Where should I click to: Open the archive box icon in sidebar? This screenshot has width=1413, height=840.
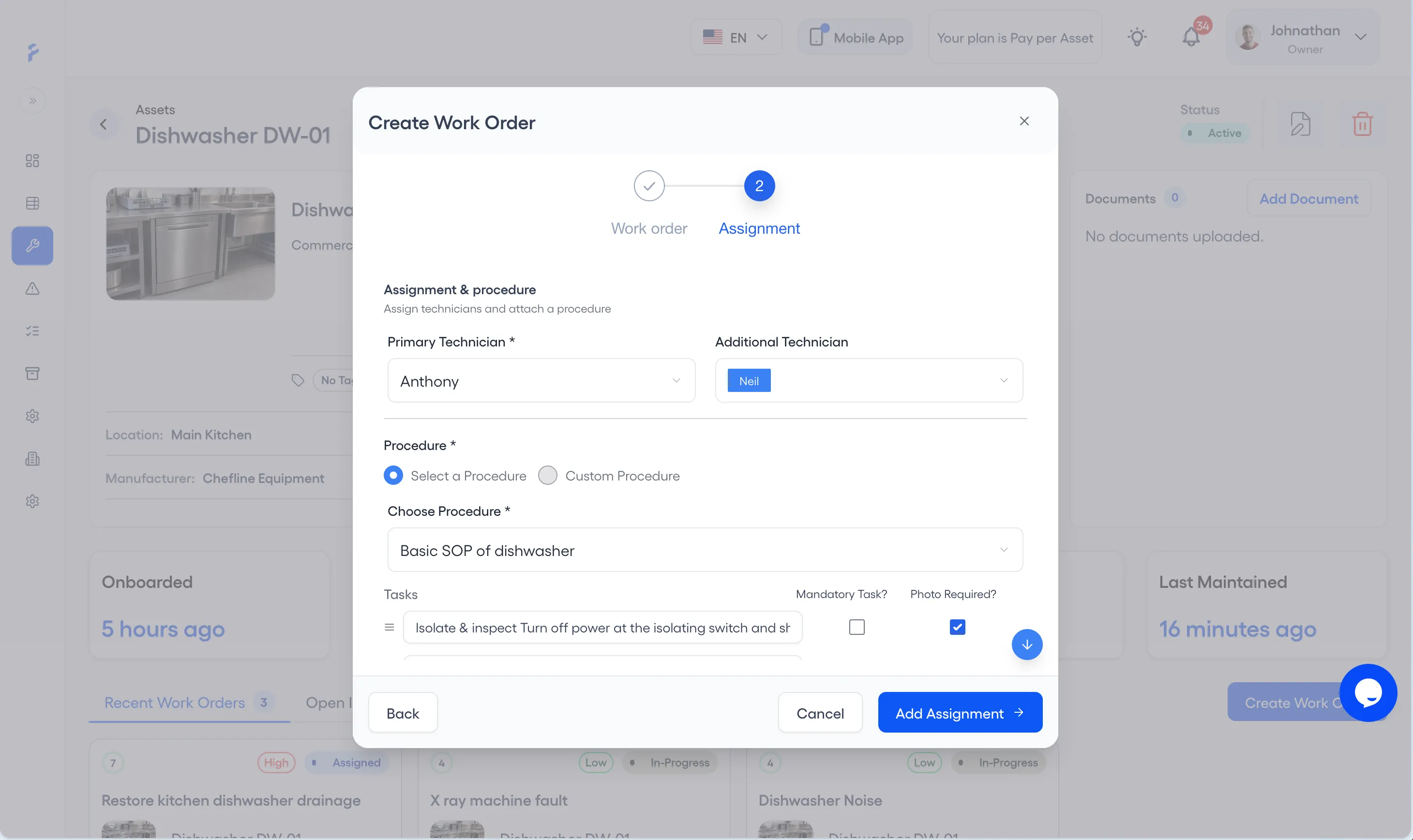pos(32,374)
